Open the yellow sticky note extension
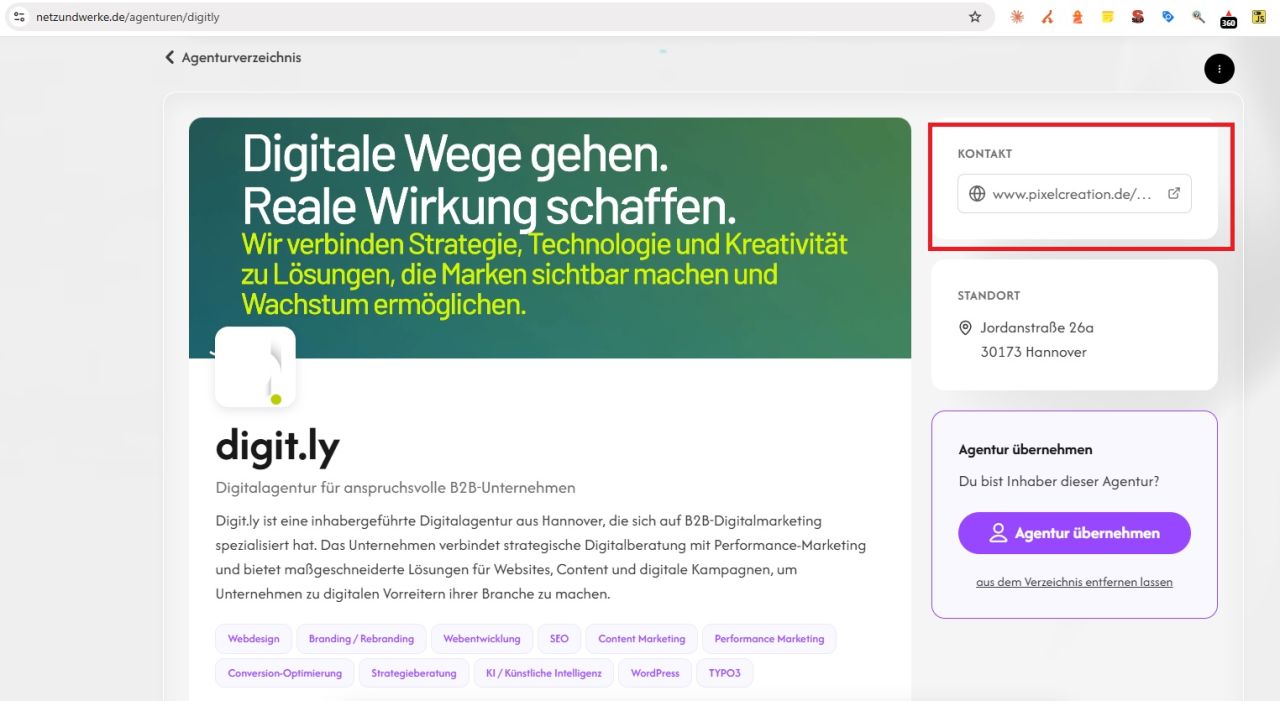The width and height of the screenshot is (1280, 701). (x=1108, y=17)
